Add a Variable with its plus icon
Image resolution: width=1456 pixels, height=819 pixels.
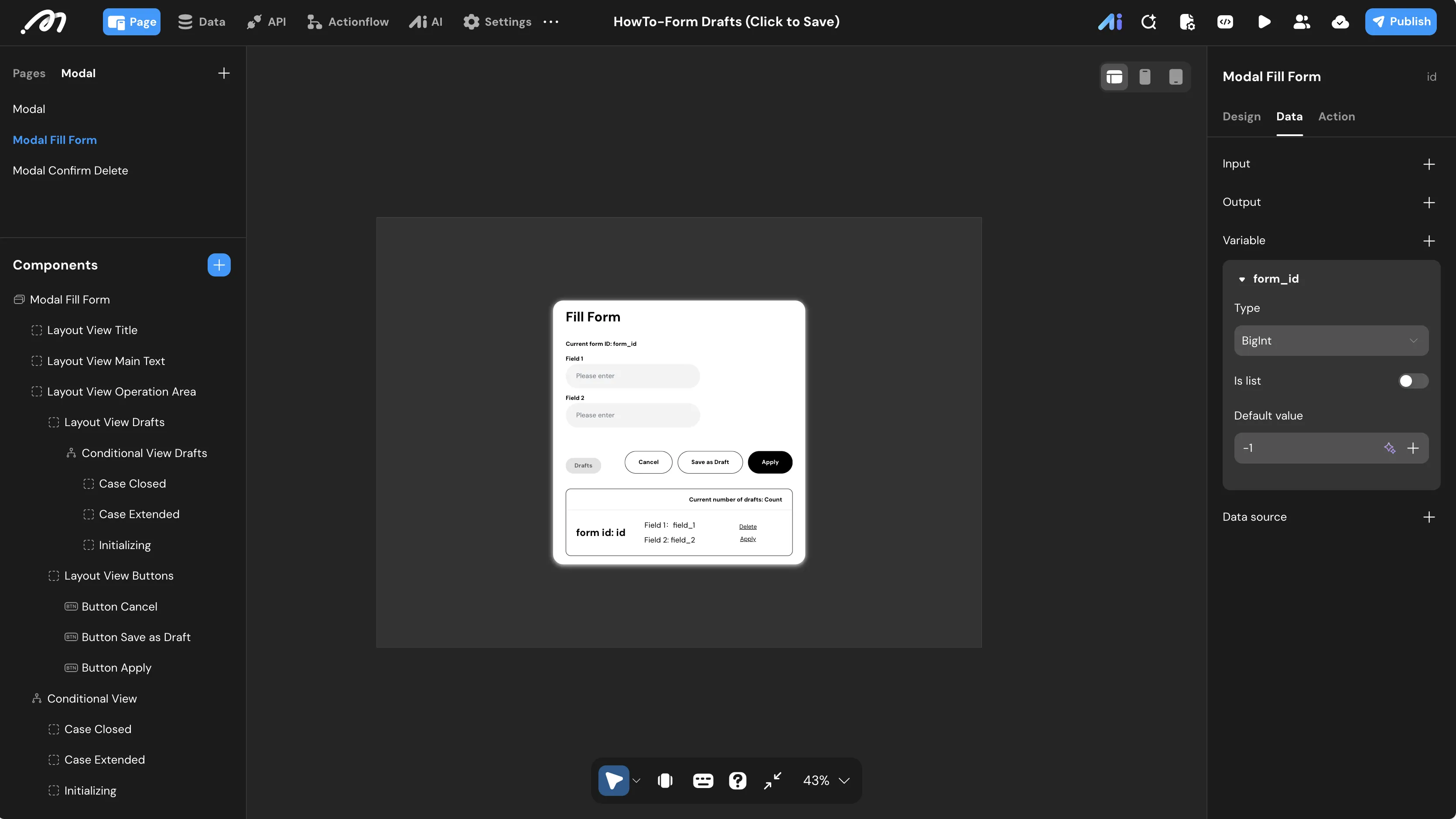click(x=1429, y=241)
